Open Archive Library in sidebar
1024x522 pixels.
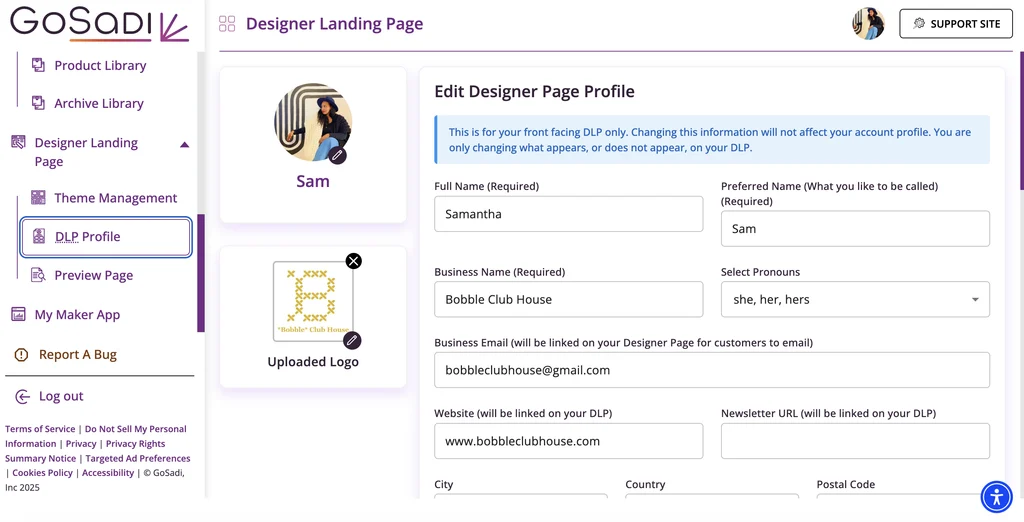pos(98,103)
